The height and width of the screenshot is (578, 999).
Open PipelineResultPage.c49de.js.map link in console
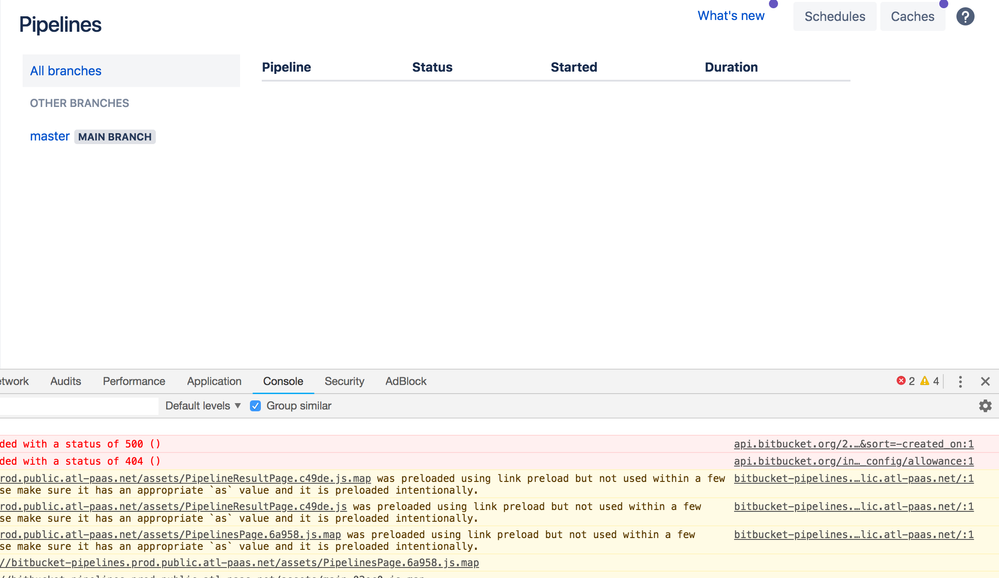(x=185, y=479)
